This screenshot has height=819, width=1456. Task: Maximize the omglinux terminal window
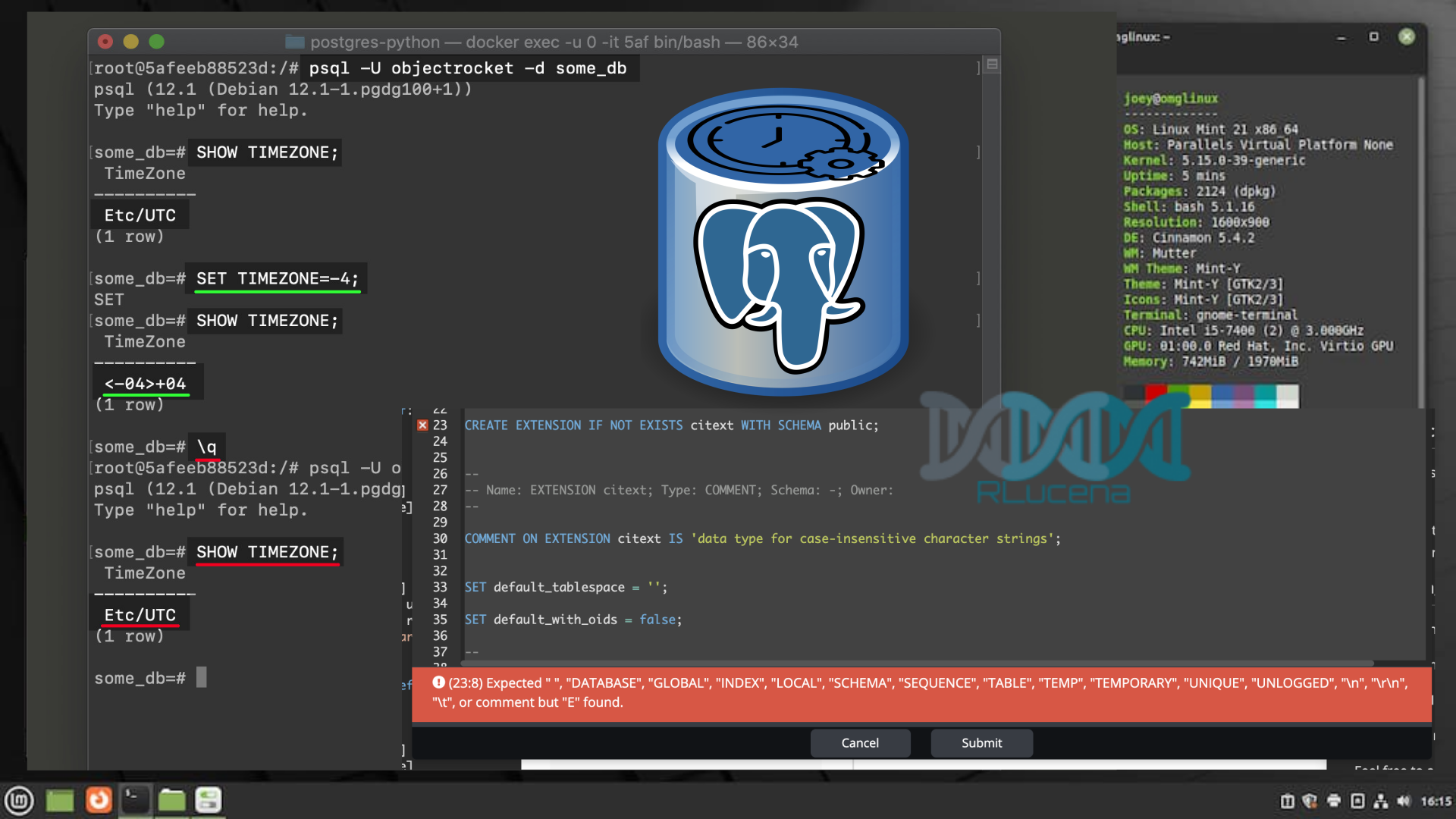[1373, 36]
